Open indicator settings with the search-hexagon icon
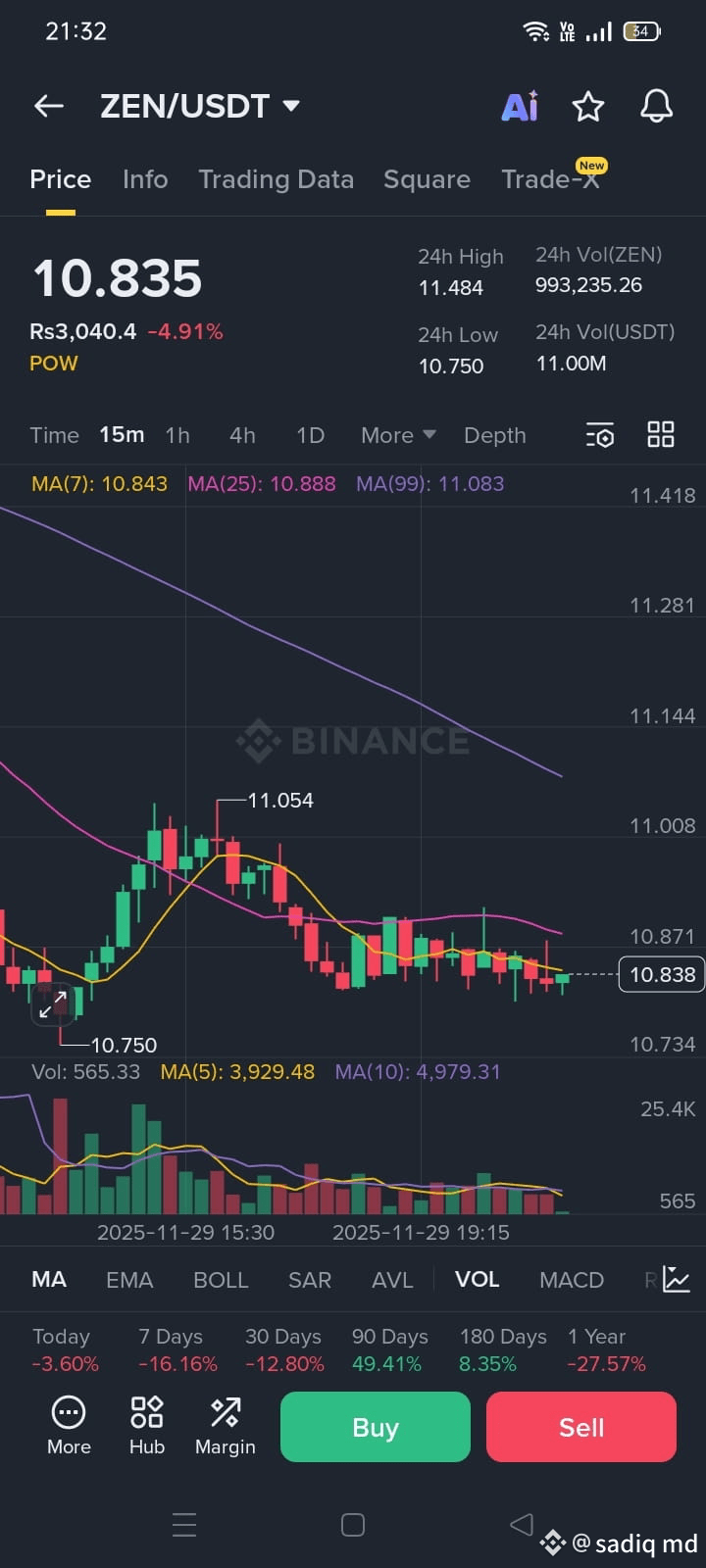706x1568 pixels. click(599, 434)
